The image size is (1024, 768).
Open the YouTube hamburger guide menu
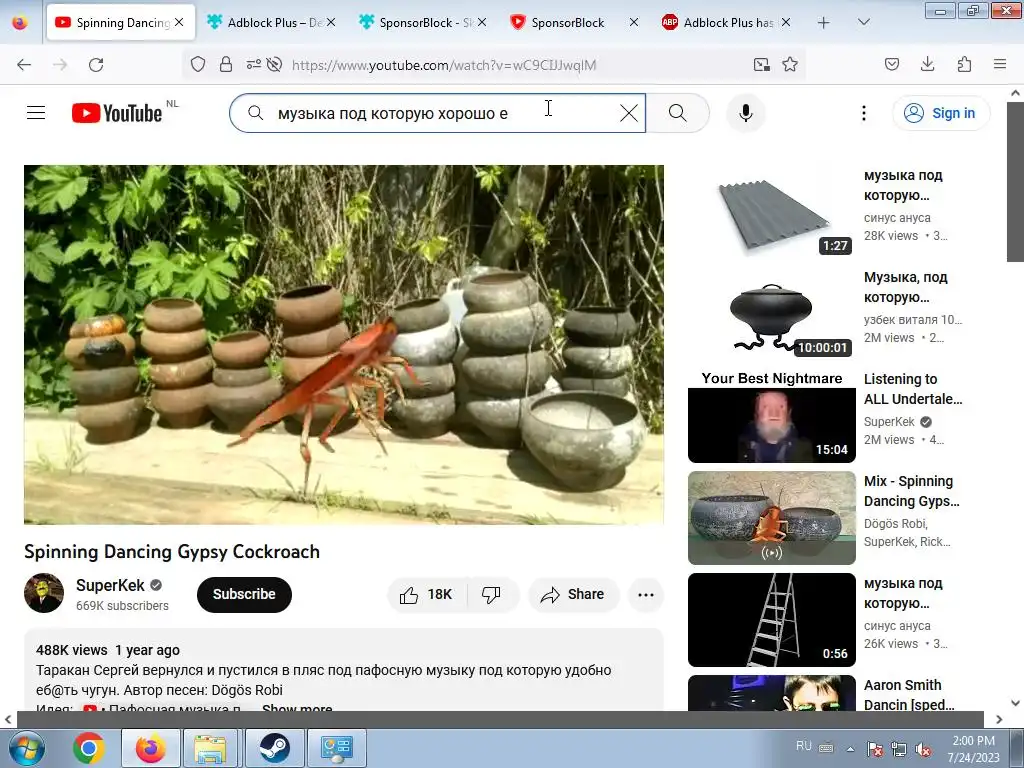[x=36, y=113]
